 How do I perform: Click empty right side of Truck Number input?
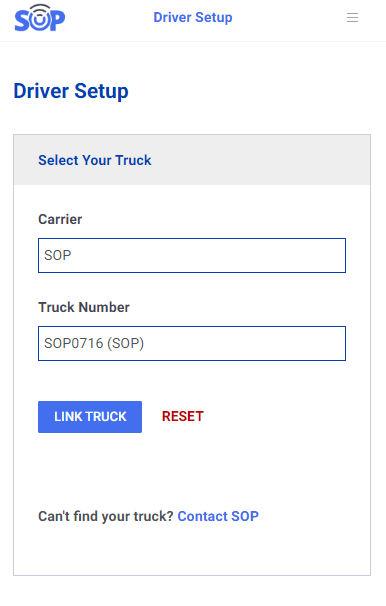click(270, 344)
